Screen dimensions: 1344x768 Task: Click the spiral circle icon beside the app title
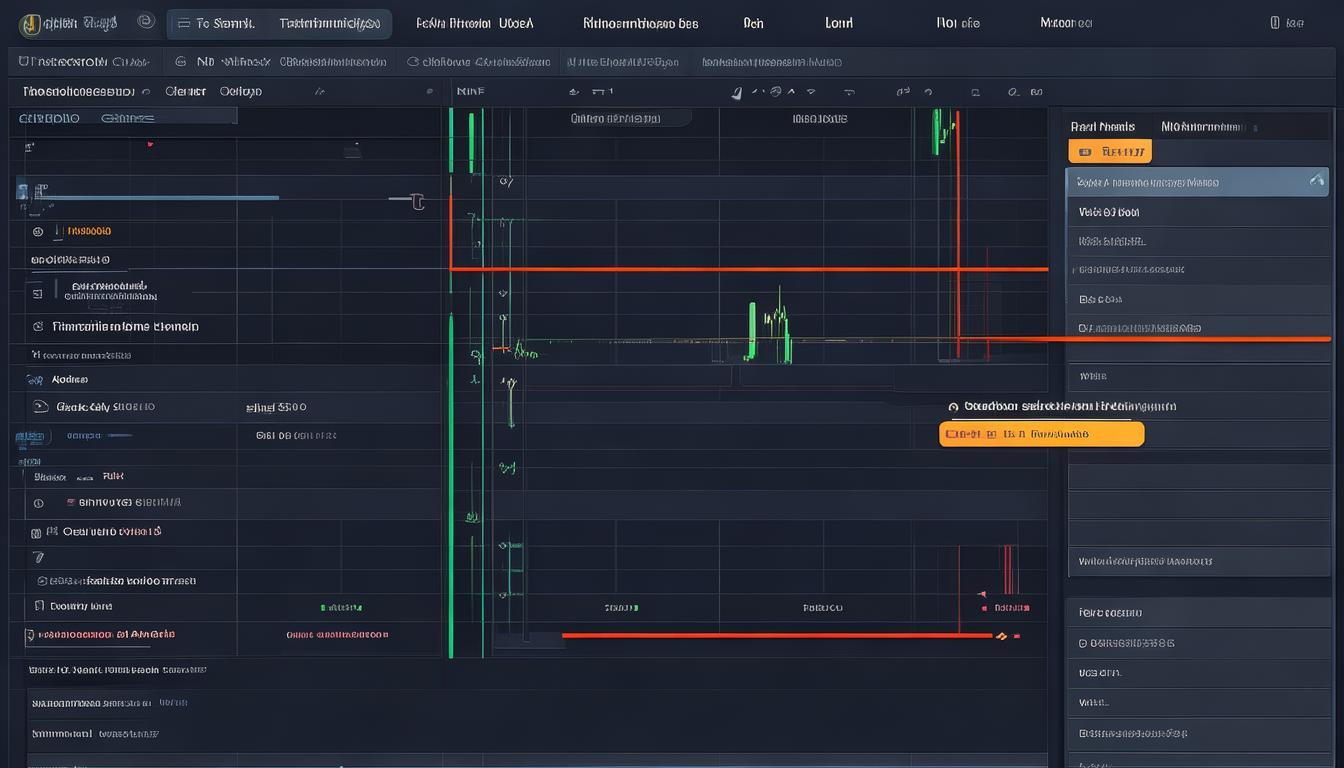click(145, 22)
